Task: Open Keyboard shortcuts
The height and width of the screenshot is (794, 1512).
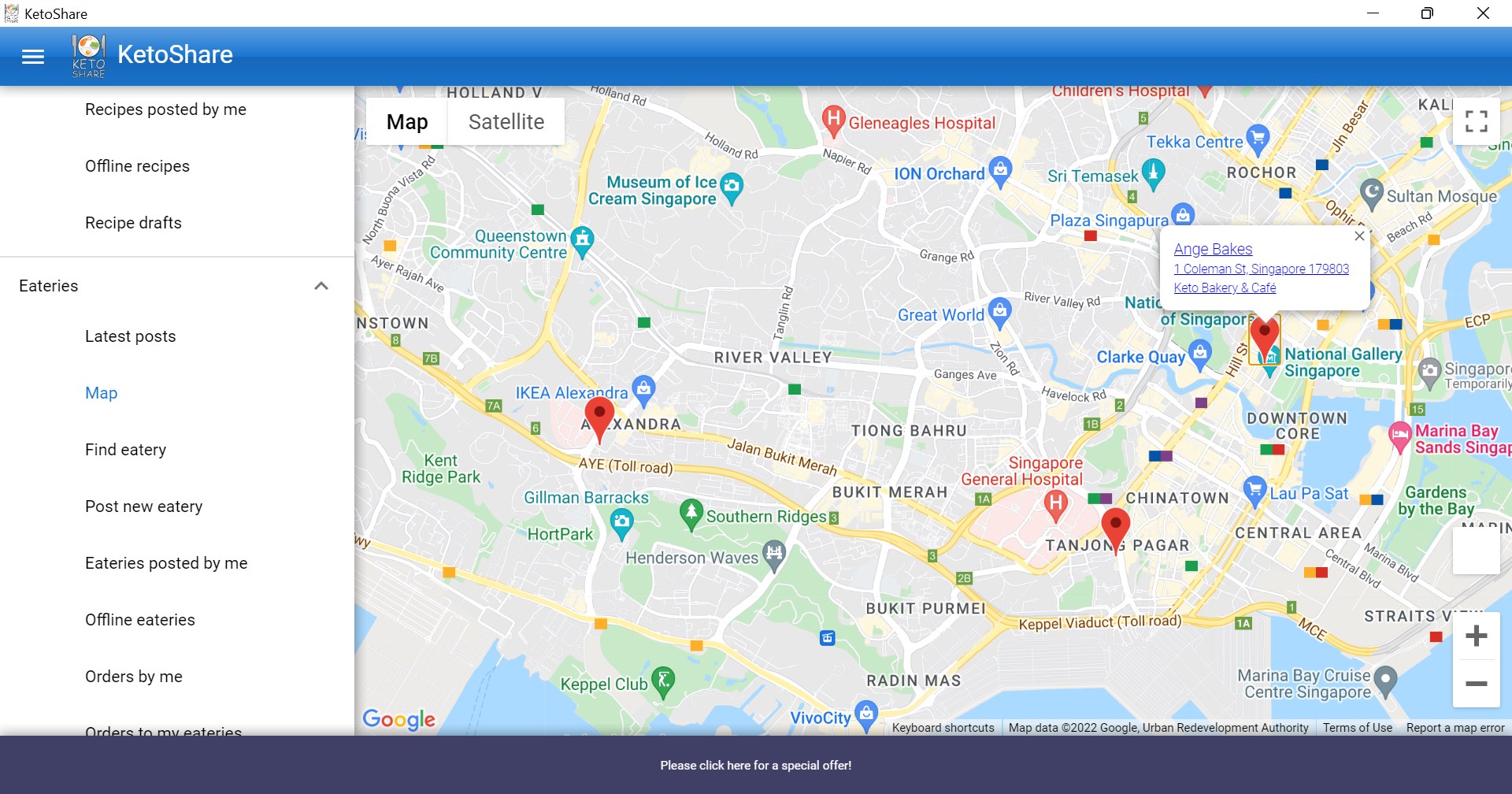Action: point(943,728)
